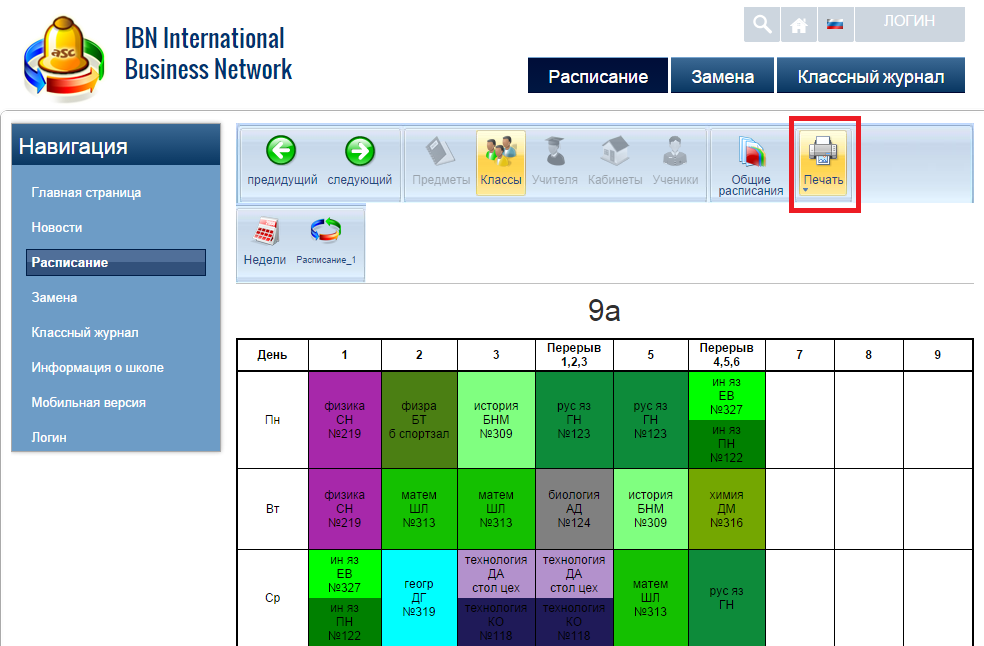Go to home via house icon

coord(798,25)
